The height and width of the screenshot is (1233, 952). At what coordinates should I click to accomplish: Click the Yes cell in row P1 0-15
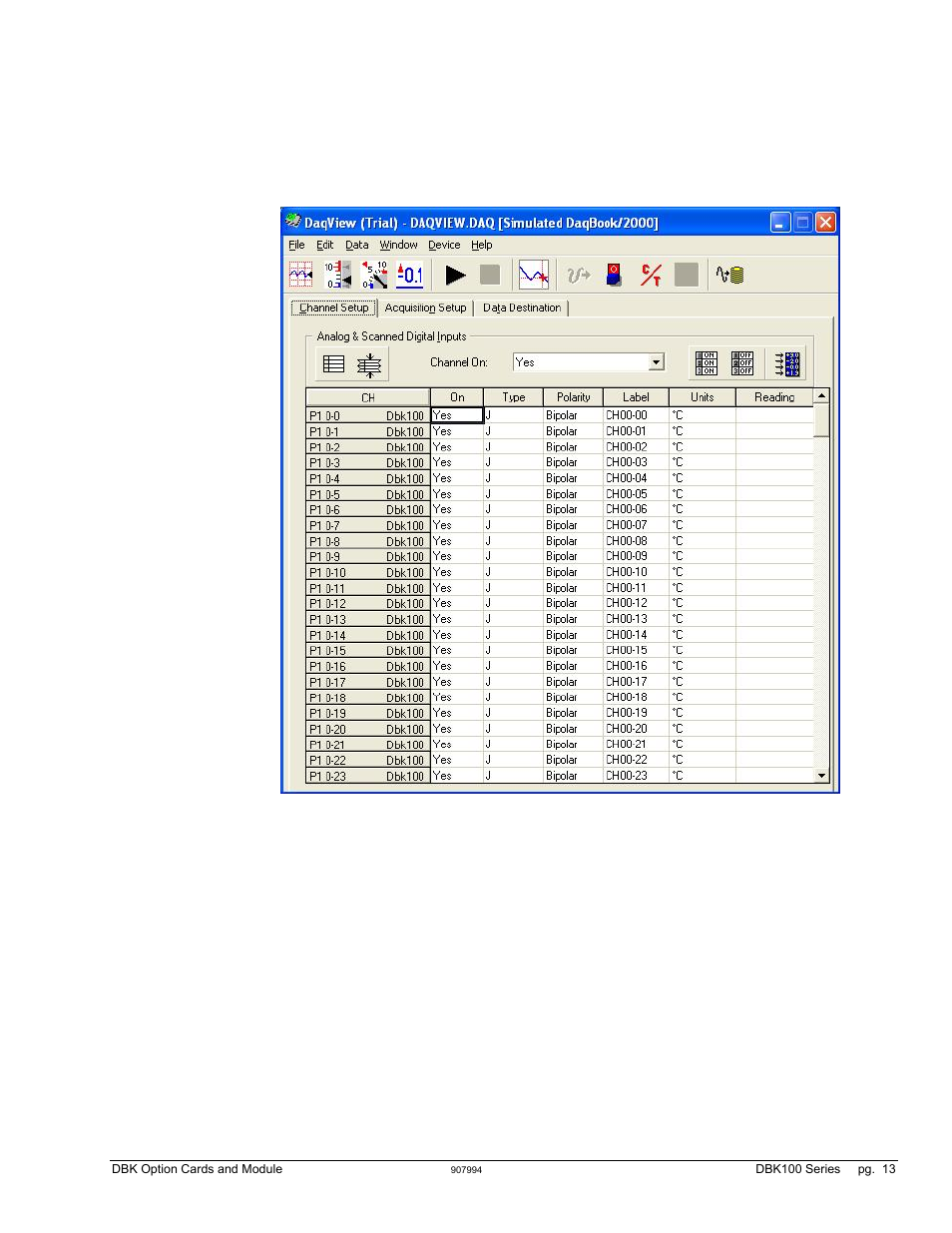pyautogui.click(x=457, y=651)
